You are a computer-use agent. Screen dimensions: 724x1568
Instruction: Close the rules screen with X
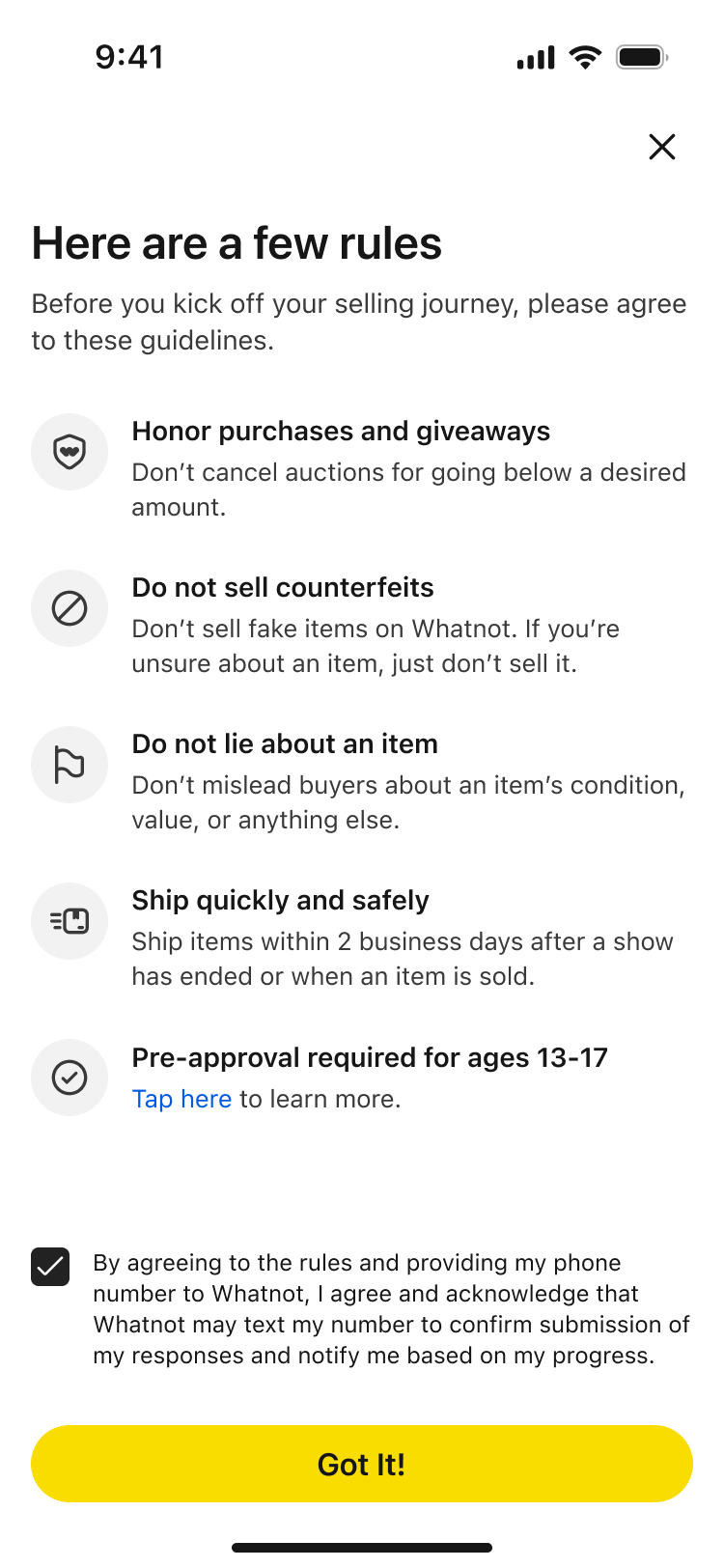point(662,147)
